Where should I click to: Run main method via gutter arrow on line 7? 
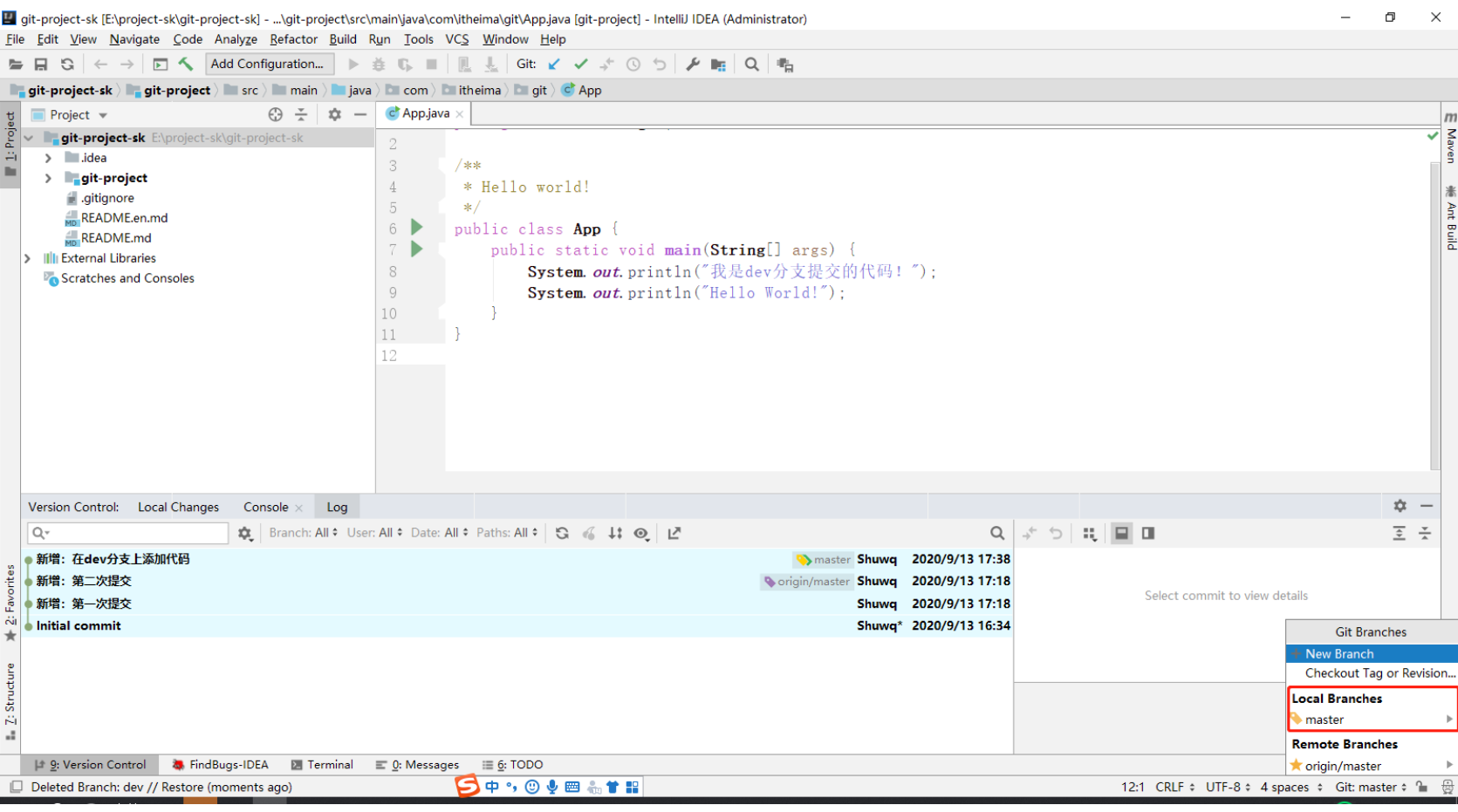pyautogui.click(x=417, y=249)
